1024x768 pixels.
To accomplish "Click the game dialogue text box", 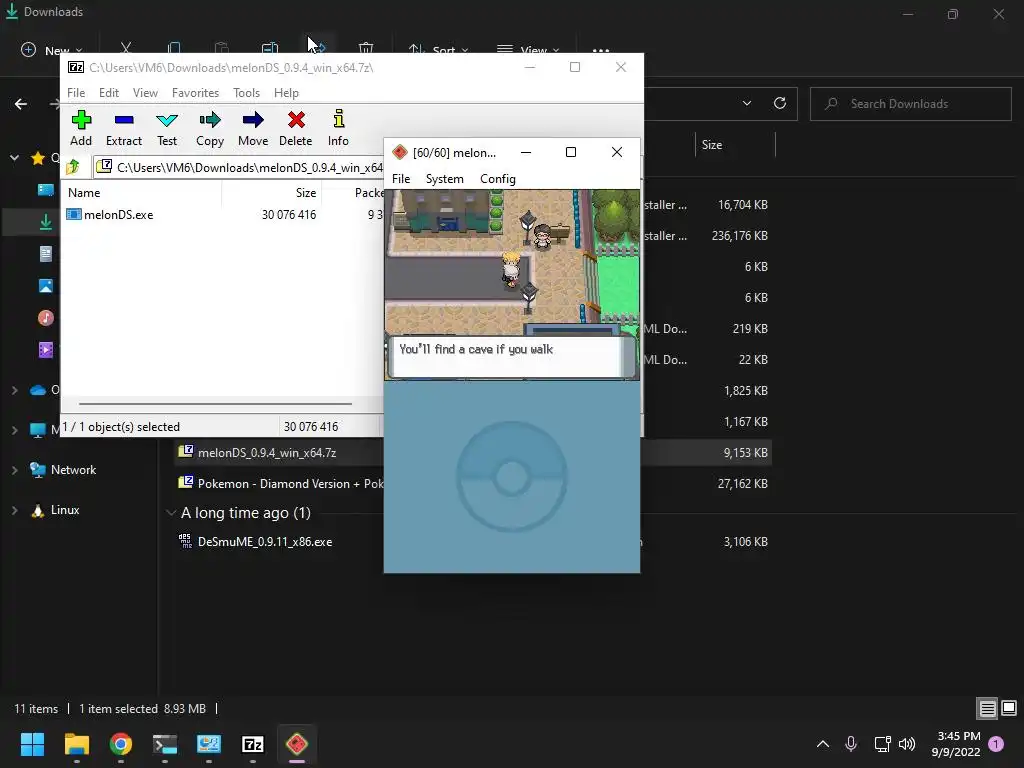I will tap(511, 357).
